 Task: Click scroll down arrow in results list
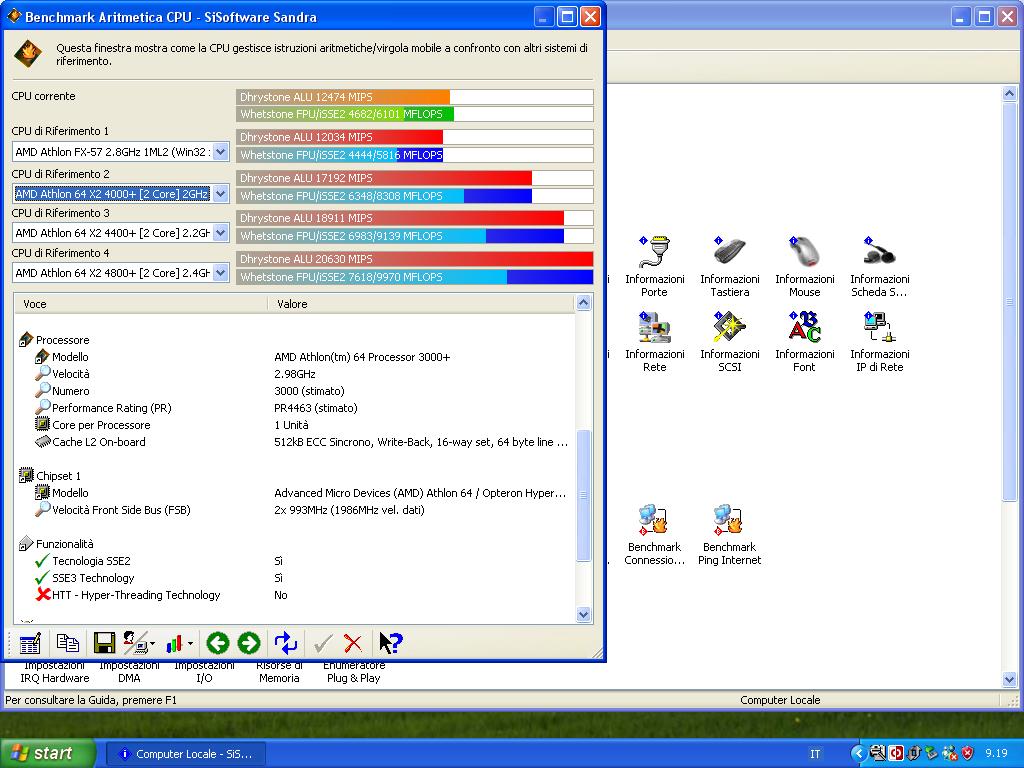(584, 615)
